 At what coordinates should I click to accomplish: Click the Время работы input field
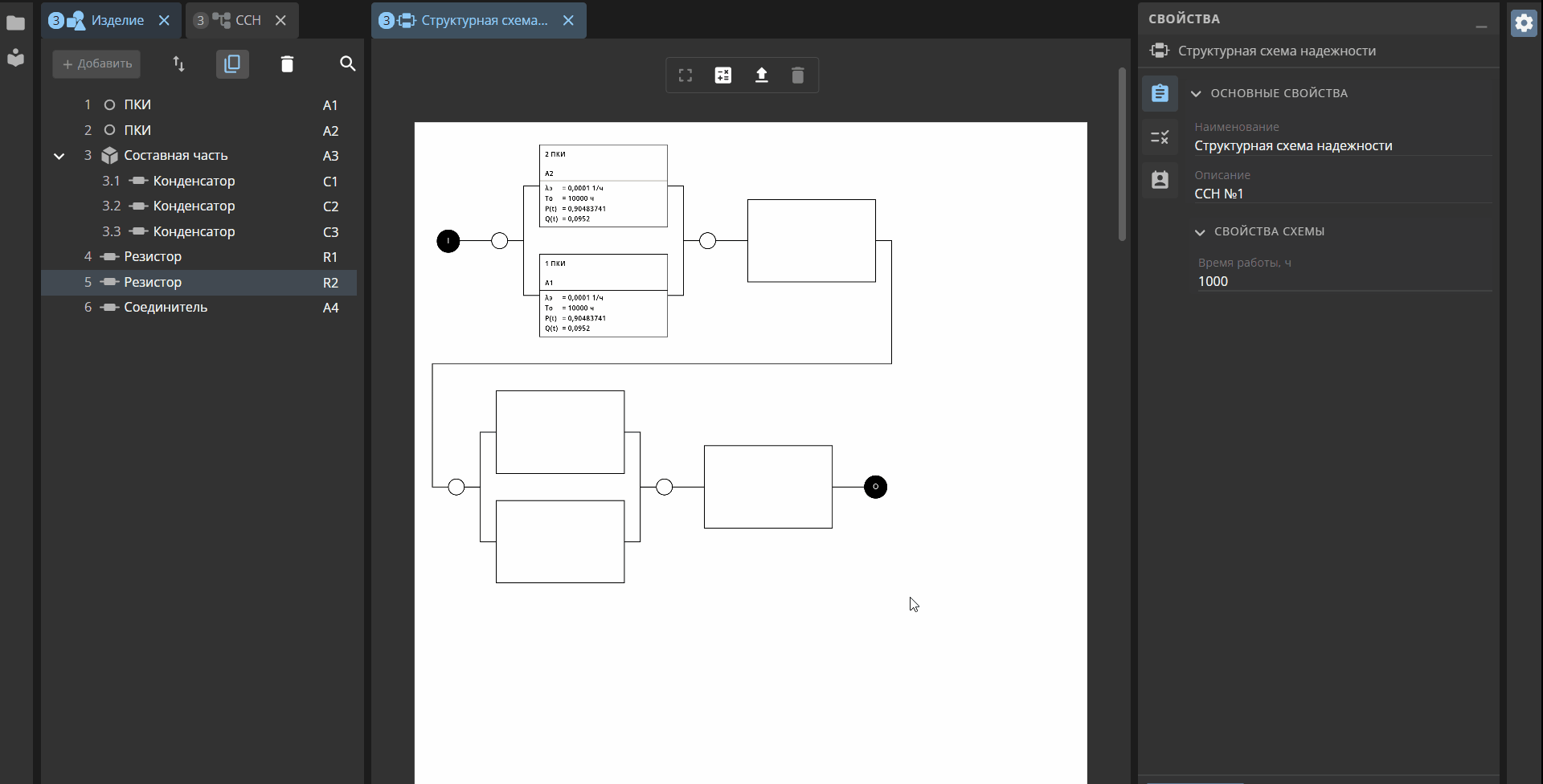tap(1344, 281)
